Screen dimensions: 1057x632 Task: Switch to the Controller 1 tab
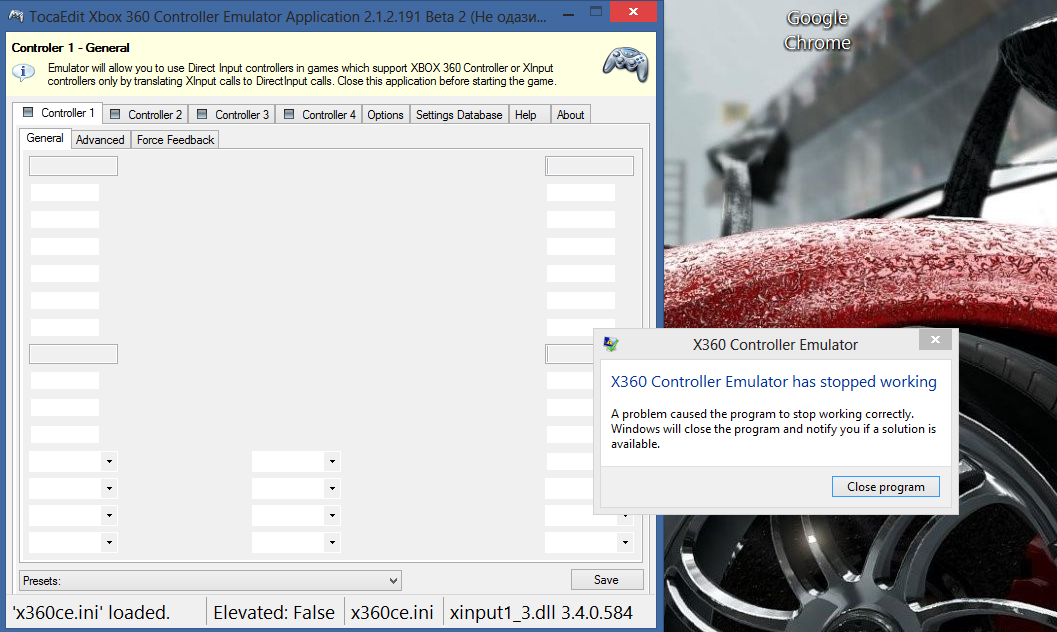coord(59,113)
